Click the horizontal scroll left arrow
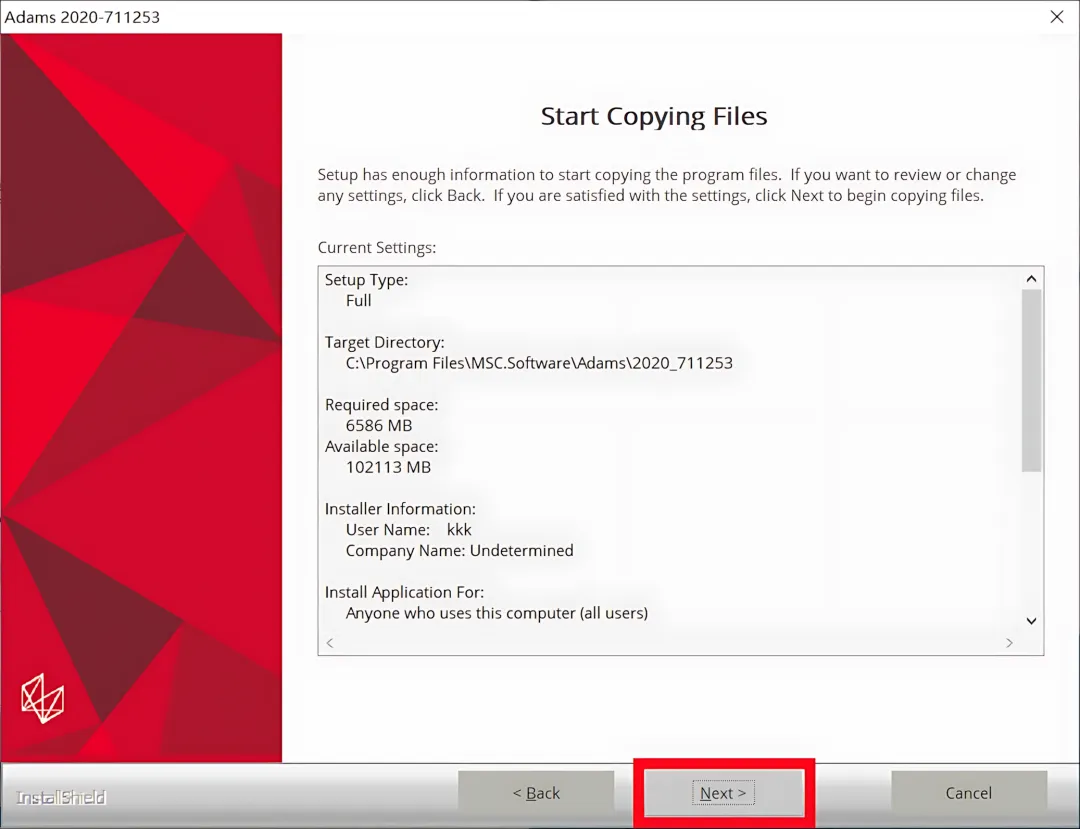The width and height of the screenshot is (1080, 829). (330, 643)
